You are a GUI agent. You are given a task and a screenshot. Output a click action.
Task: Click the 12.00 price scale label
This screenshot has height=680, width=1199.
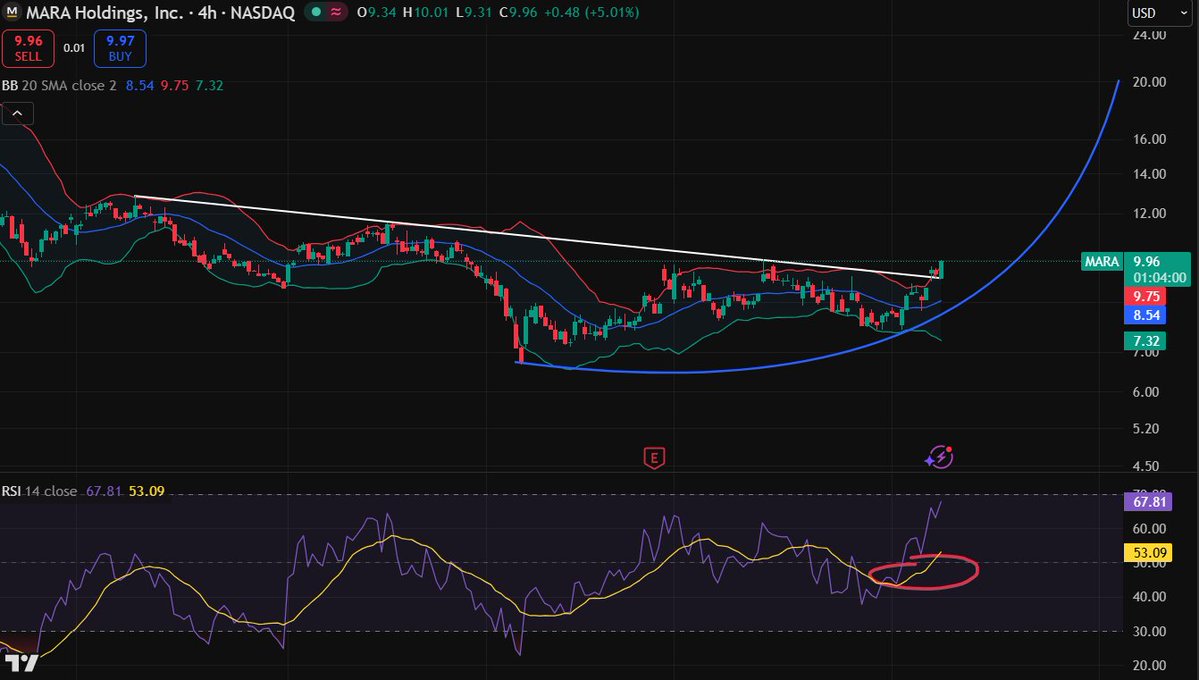1149,213
